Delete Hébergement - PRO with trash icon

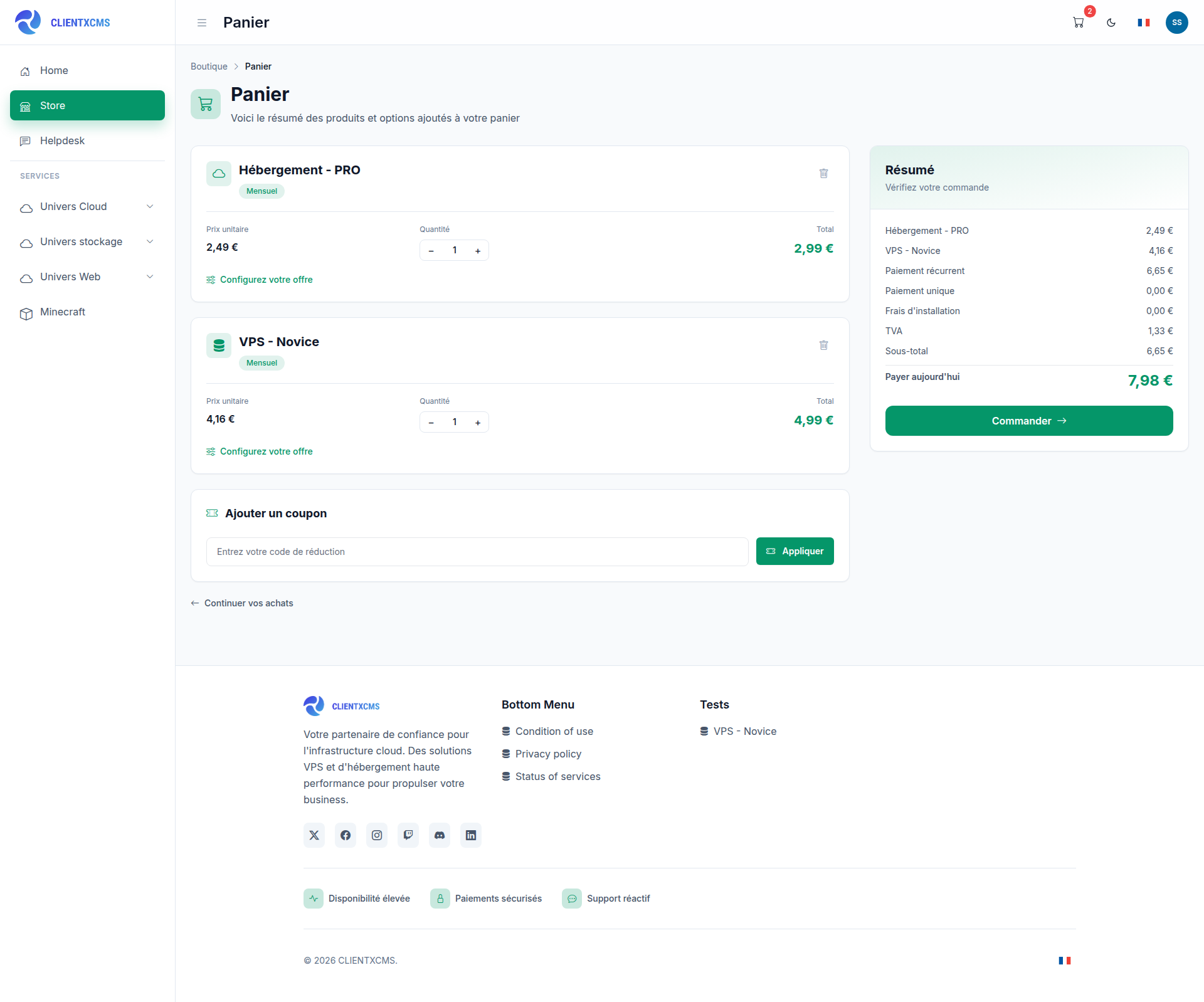823,174
